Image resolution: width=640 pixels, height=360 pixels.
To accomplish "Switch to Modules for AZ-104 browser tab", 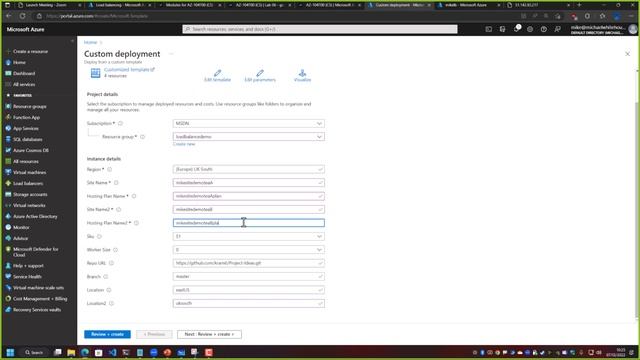I will point(190,5).
